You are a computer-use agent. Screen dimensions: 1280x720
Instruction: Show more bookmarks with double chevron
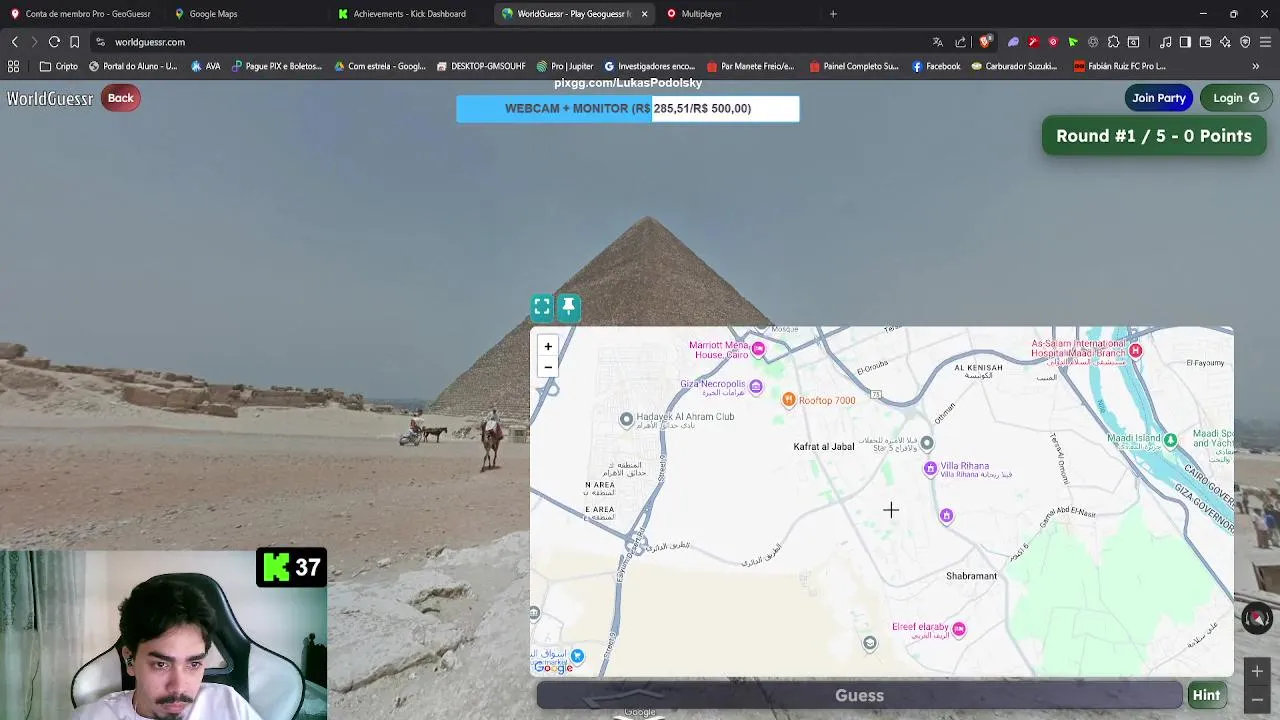1256,66
